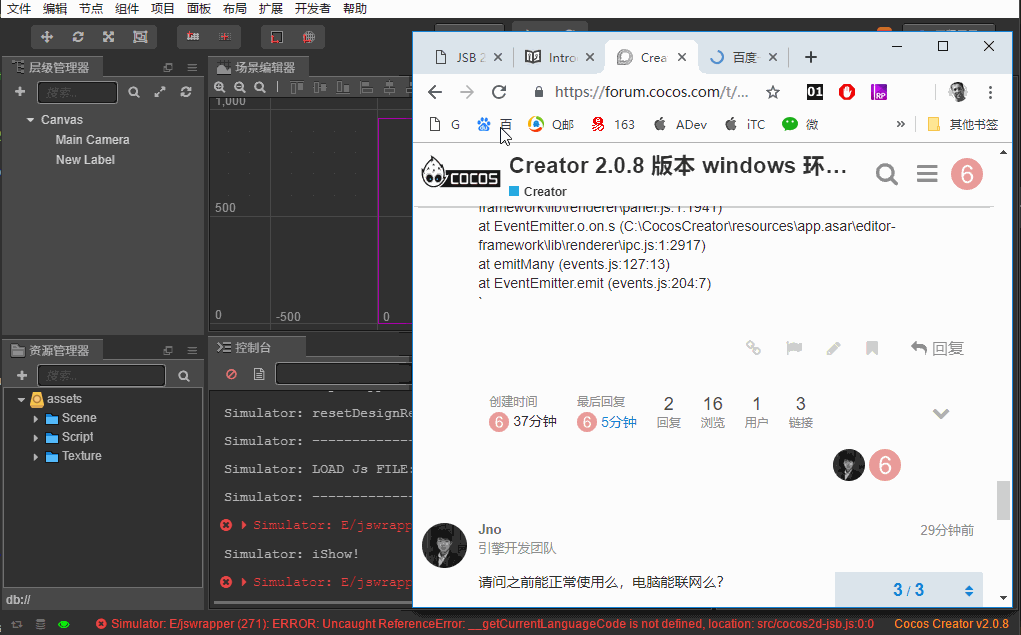This screenshot has height=635, width=1021.
Task: Open 节点 menu
Action: 91,8
